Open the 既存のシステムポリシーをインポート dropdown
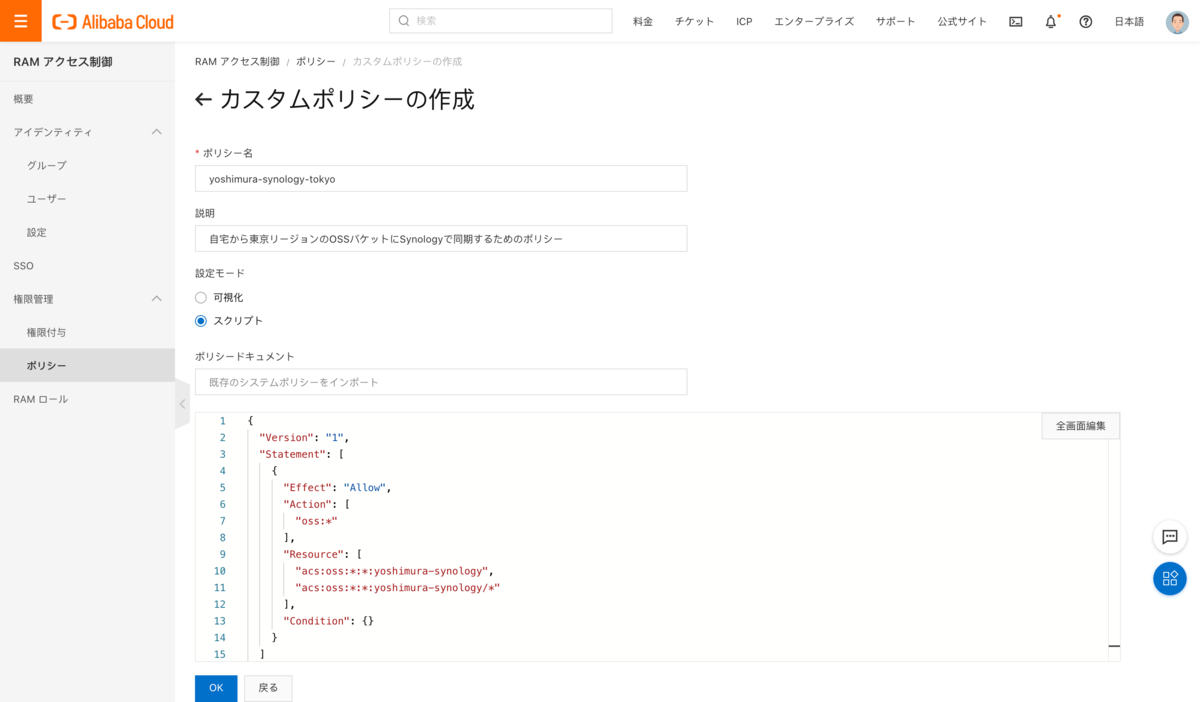The width and height of the screenshot is (1200, 702). point(441,382)
